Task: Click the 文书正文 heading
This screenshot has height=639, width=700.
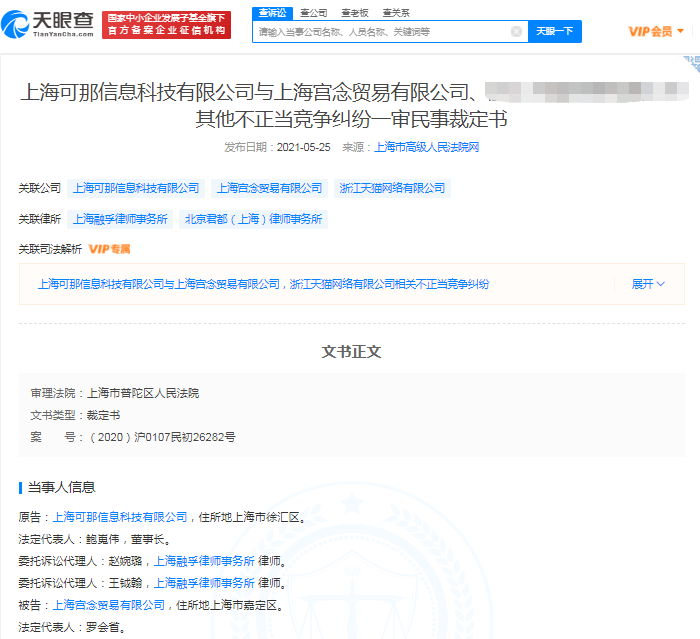Action: (x=351, y=352)
